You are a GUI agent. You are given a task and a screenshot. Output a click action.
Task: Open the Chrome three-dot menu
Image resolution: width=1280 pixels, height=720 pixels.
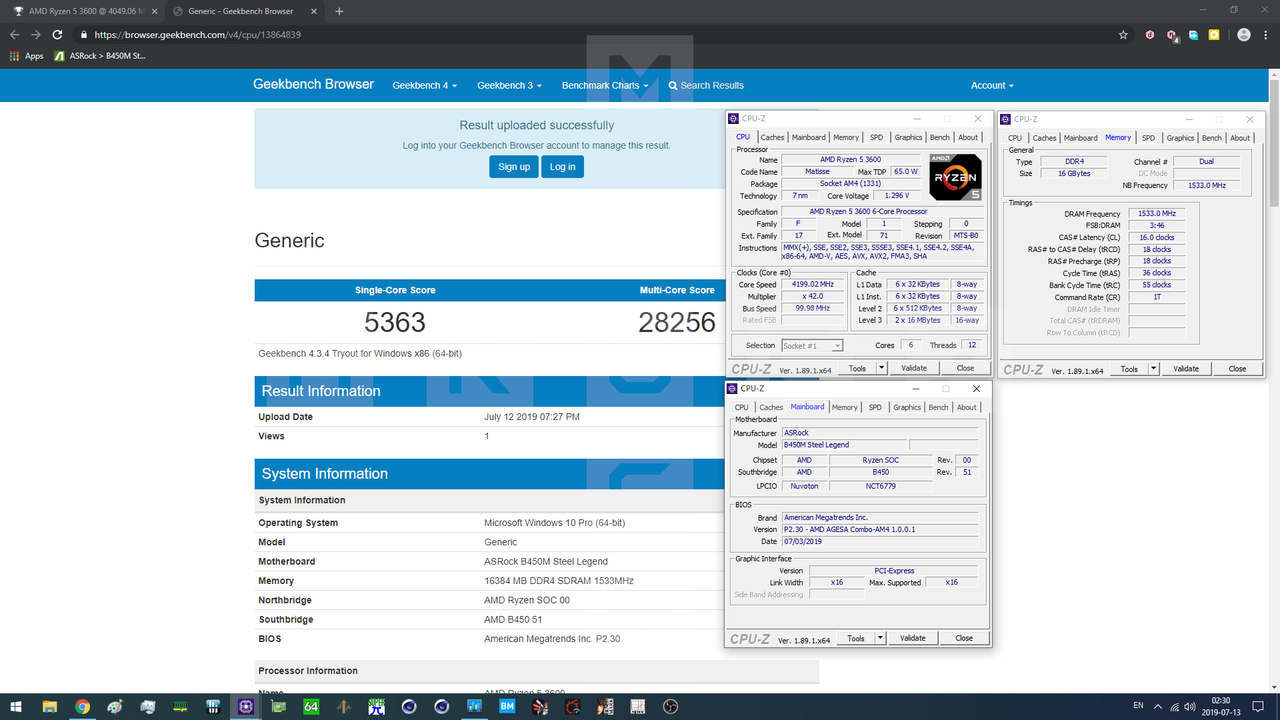(1266, 34)
